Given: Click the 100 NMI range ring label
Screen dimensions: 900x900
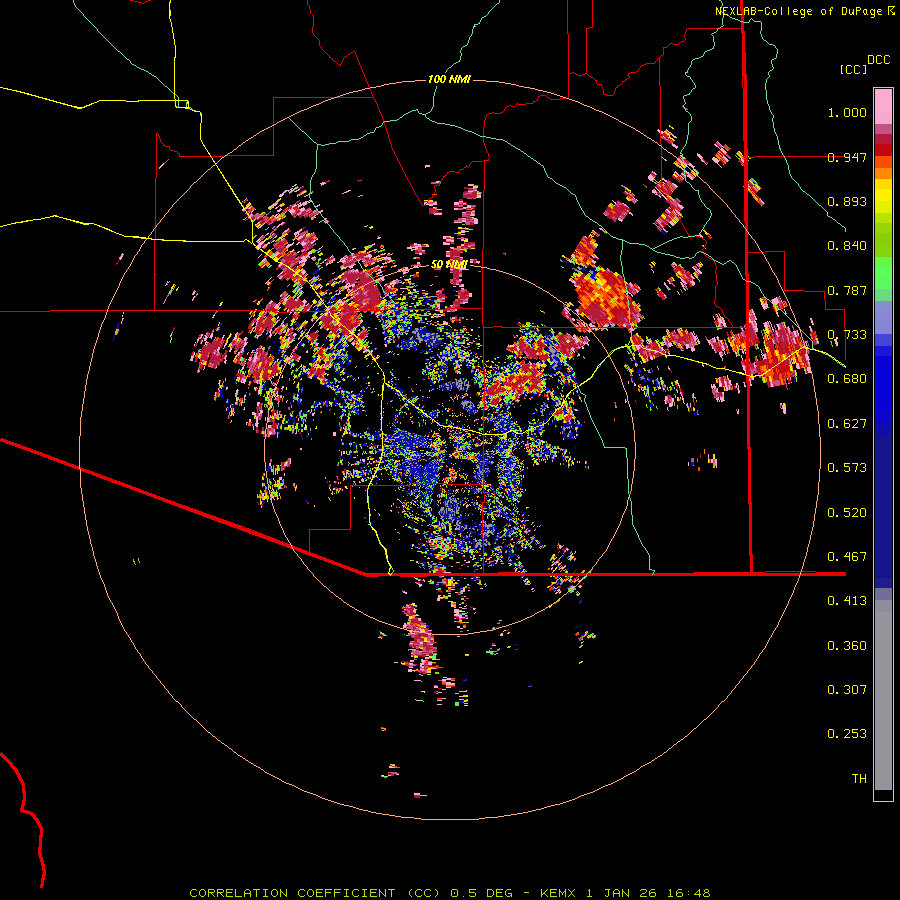Looking at the screenshot, I should [x=449, y=79].
